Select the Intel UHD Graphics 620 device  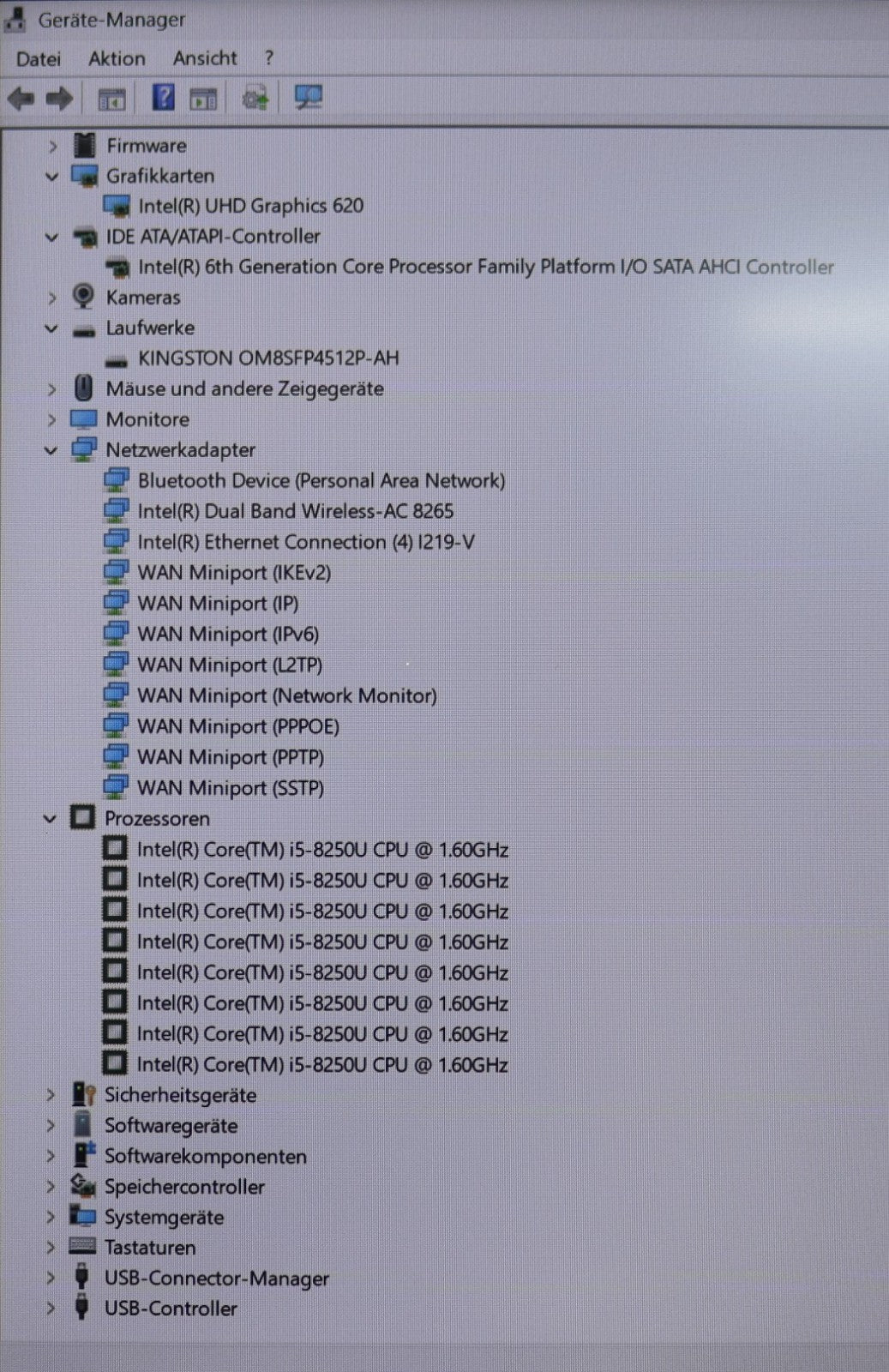pyautogui.click(x=250, y=206)
